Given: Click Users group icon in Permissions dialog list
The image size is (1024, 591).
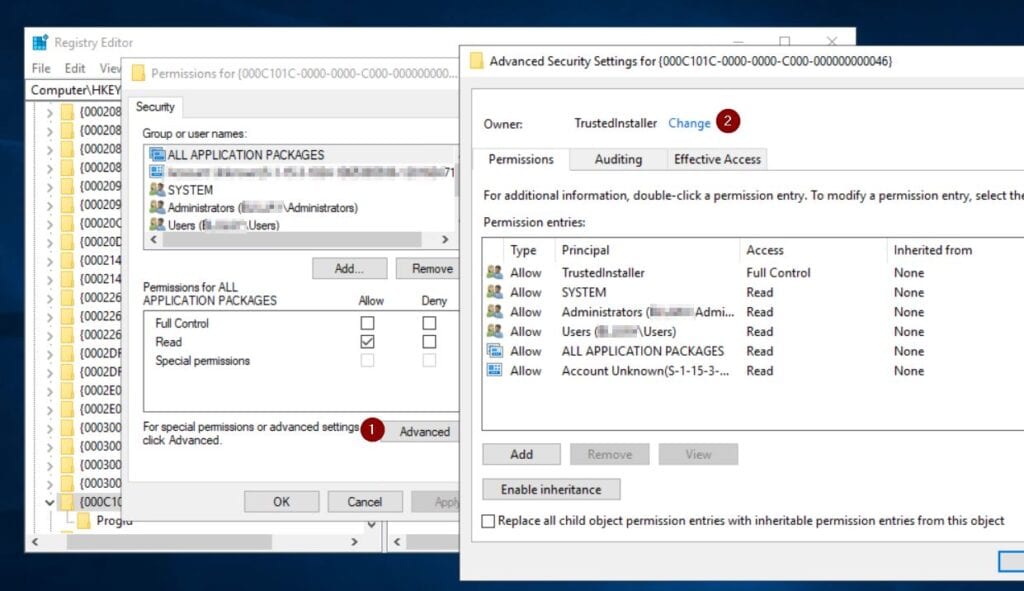Looking at the screenshot, I should (157, 225).
